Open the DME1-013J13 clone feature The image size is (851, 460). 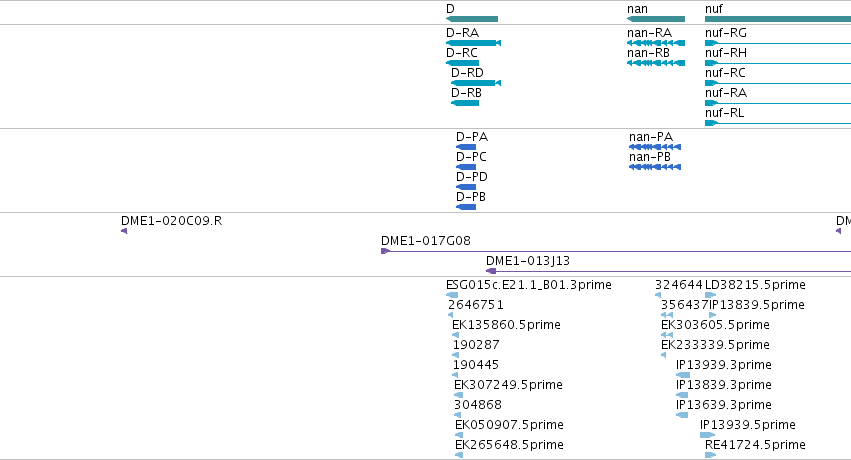[668, 271]
